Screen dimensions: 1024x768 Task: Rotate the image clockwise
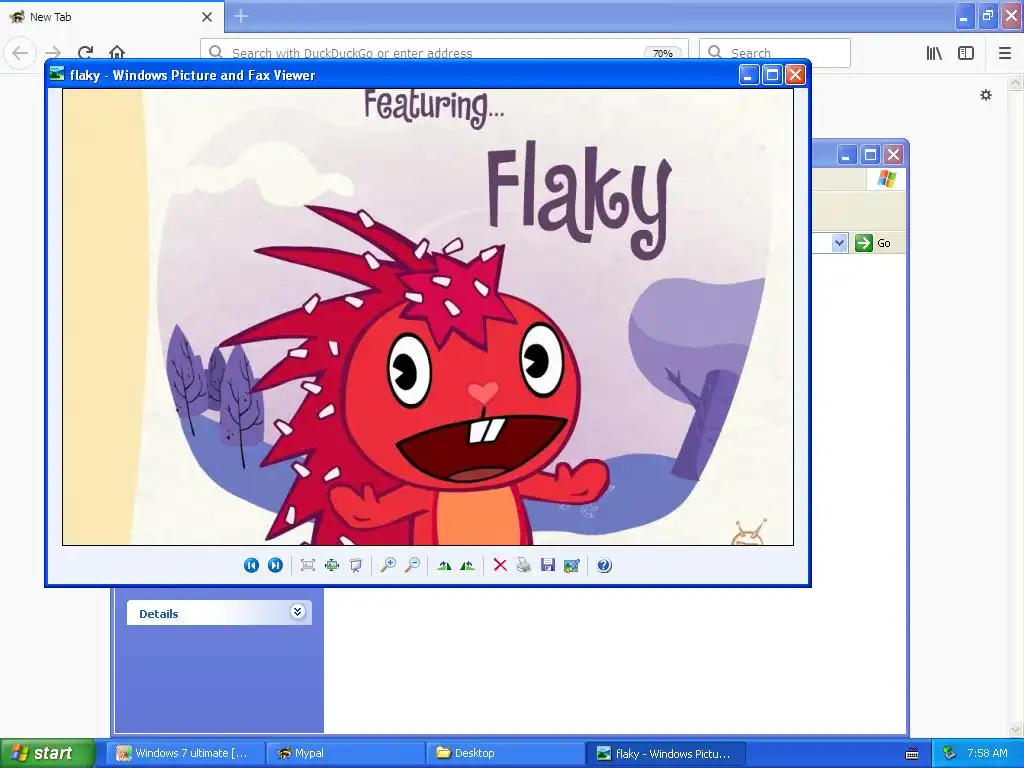pos(444,566)
